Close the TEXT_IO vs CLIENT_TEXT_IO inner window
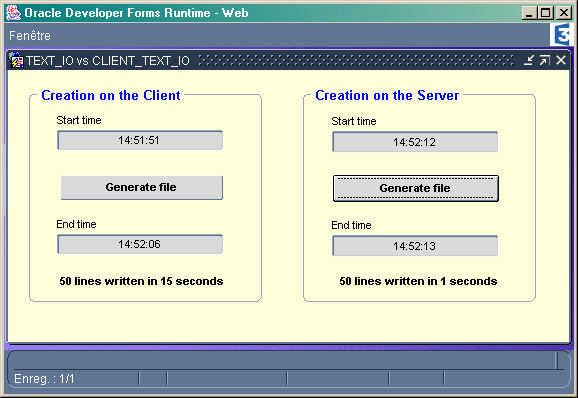This screenshot has width=578, height=398. [x=561, y=60]
